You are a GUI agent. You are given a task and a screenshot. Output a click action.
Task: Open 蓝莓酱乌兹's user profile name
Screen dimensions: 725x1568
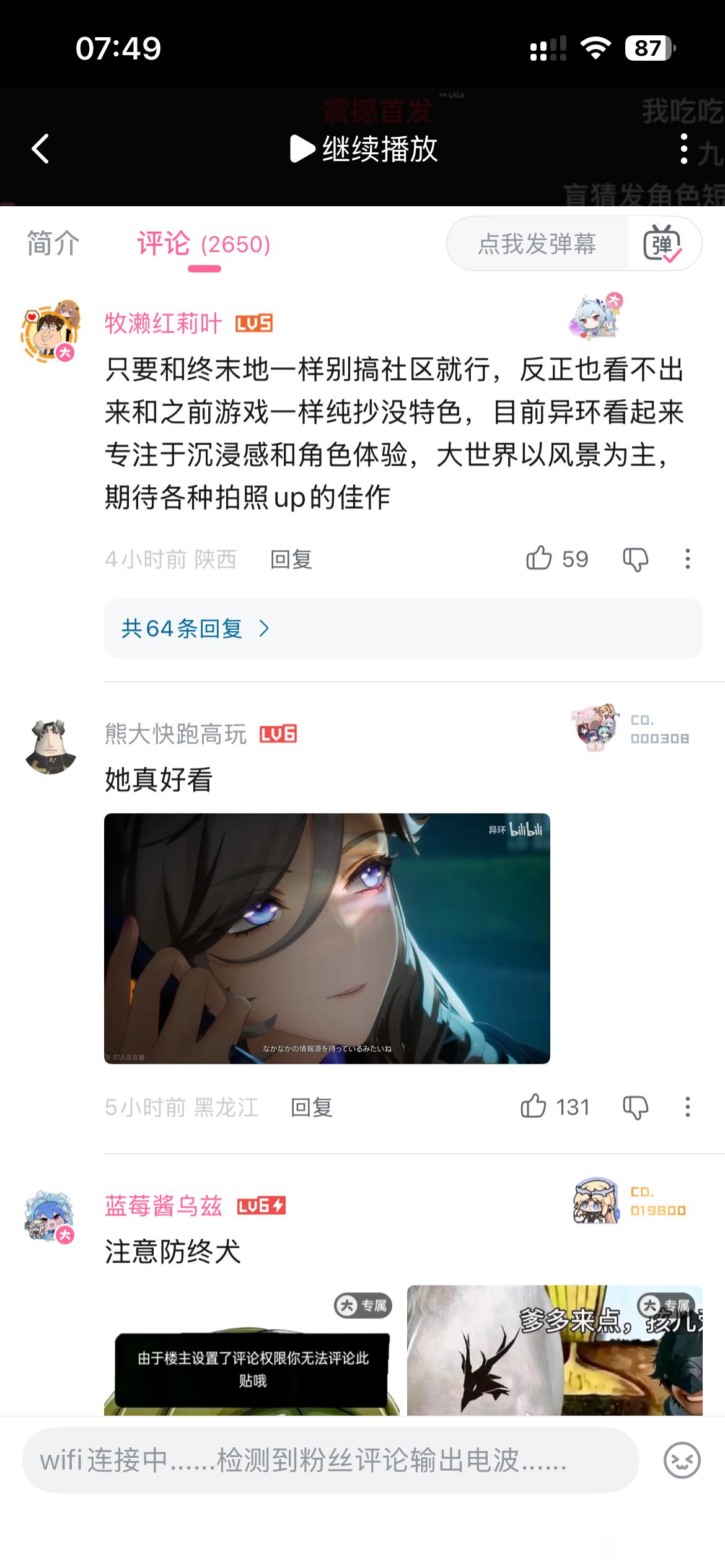click(164, 1206)
